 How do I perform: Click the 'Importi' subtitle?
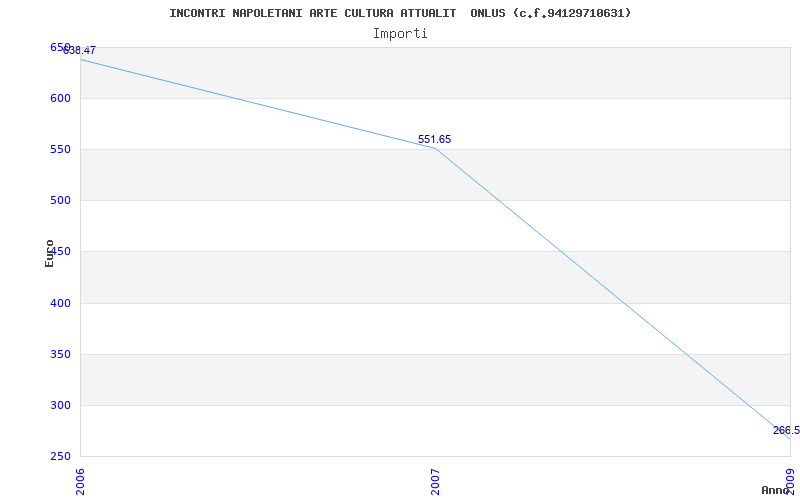click(400, 34)
